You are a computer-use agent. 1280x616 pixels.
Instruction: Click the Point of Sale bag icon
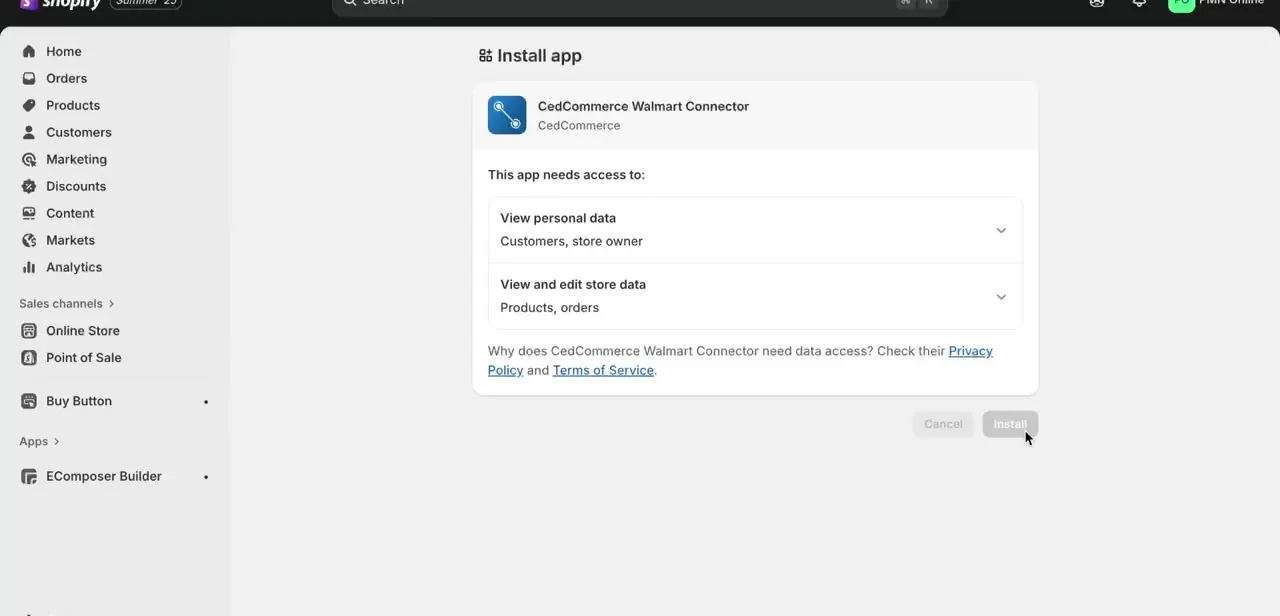click(29, 358)
